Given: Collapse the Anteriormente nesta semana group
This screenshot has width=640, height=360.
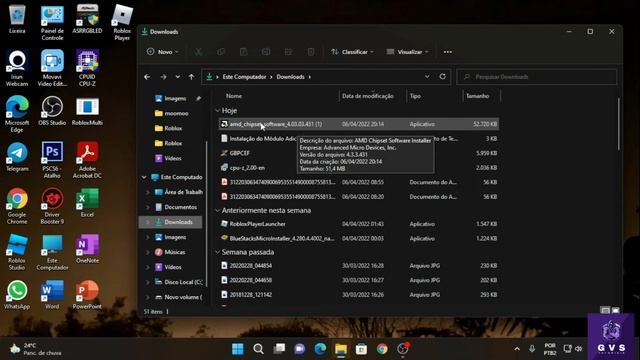Looking at the screenshot, I should coord(218,211).
